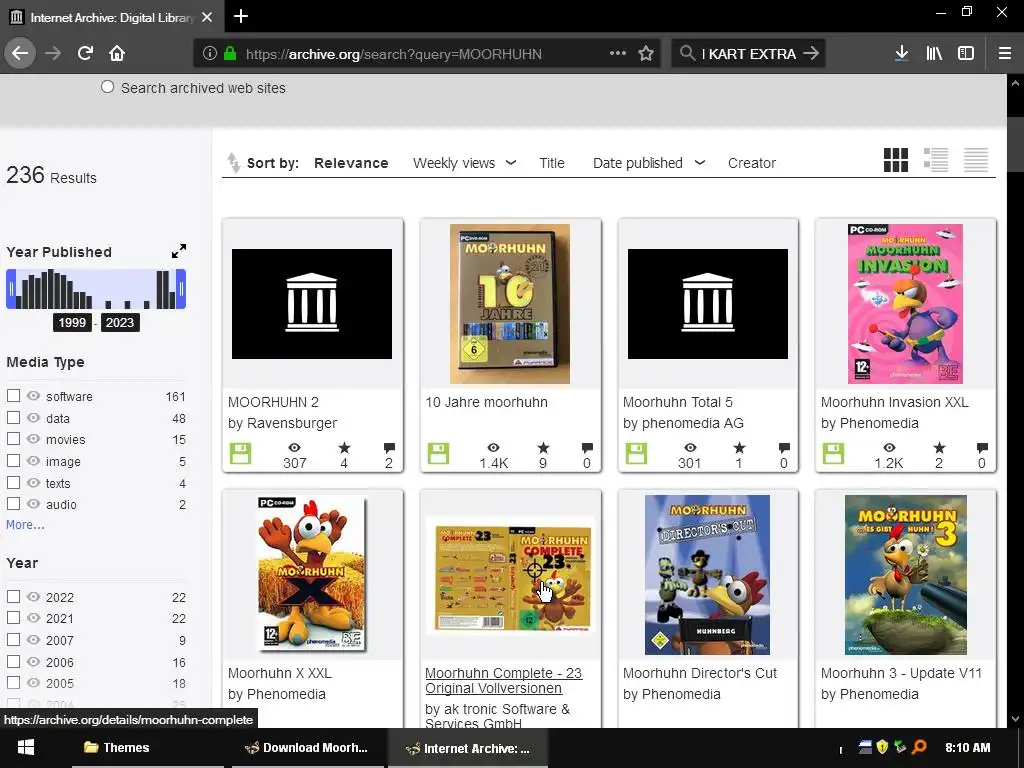Reload the page with the refresh icon
1024x768 pixels.
[86, 54]
